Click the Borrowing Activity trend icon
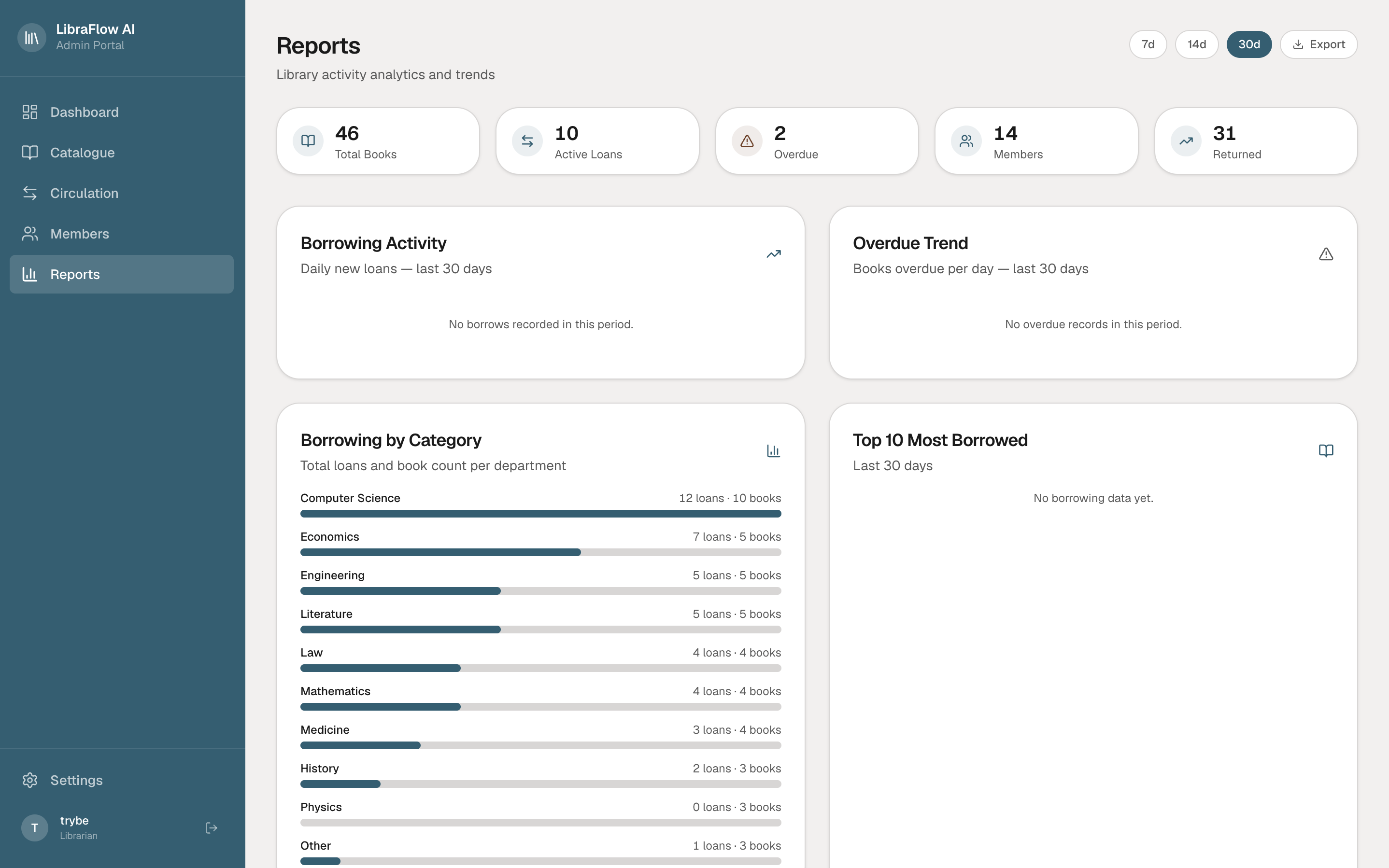 tap(773, 254)
